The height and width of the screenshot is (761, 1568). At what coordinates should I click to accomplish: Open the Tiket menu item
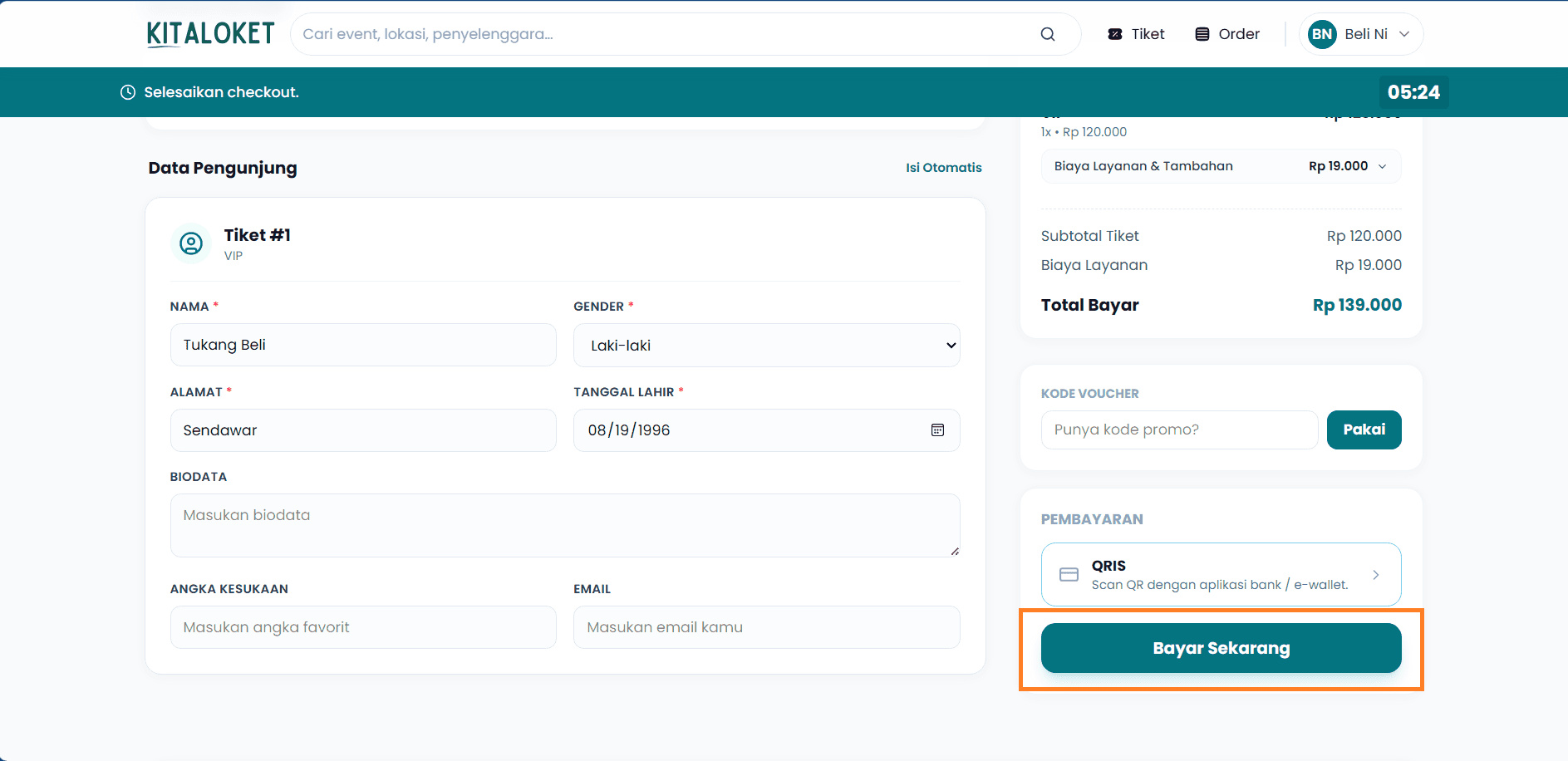(x=1136, y=34)
